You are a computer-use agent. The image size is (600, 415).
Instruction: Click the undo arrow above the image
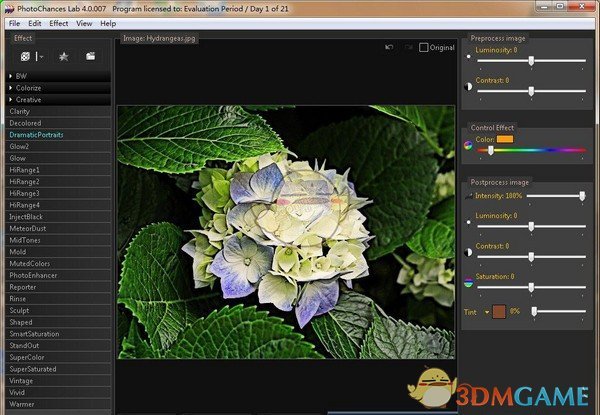pyautogui.click(x=389, y=47)
